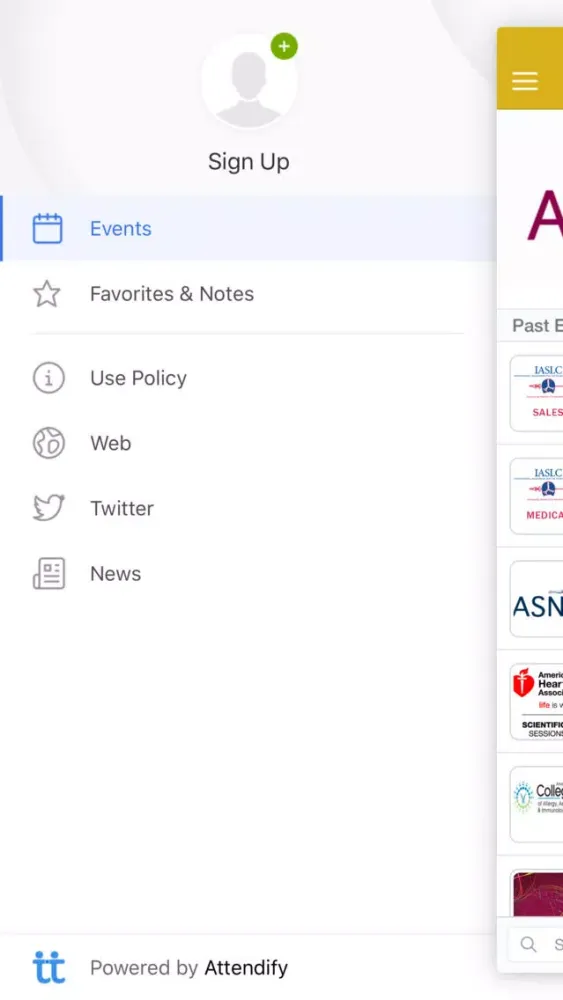Click the Use Policy info icon

click(48, 378)
